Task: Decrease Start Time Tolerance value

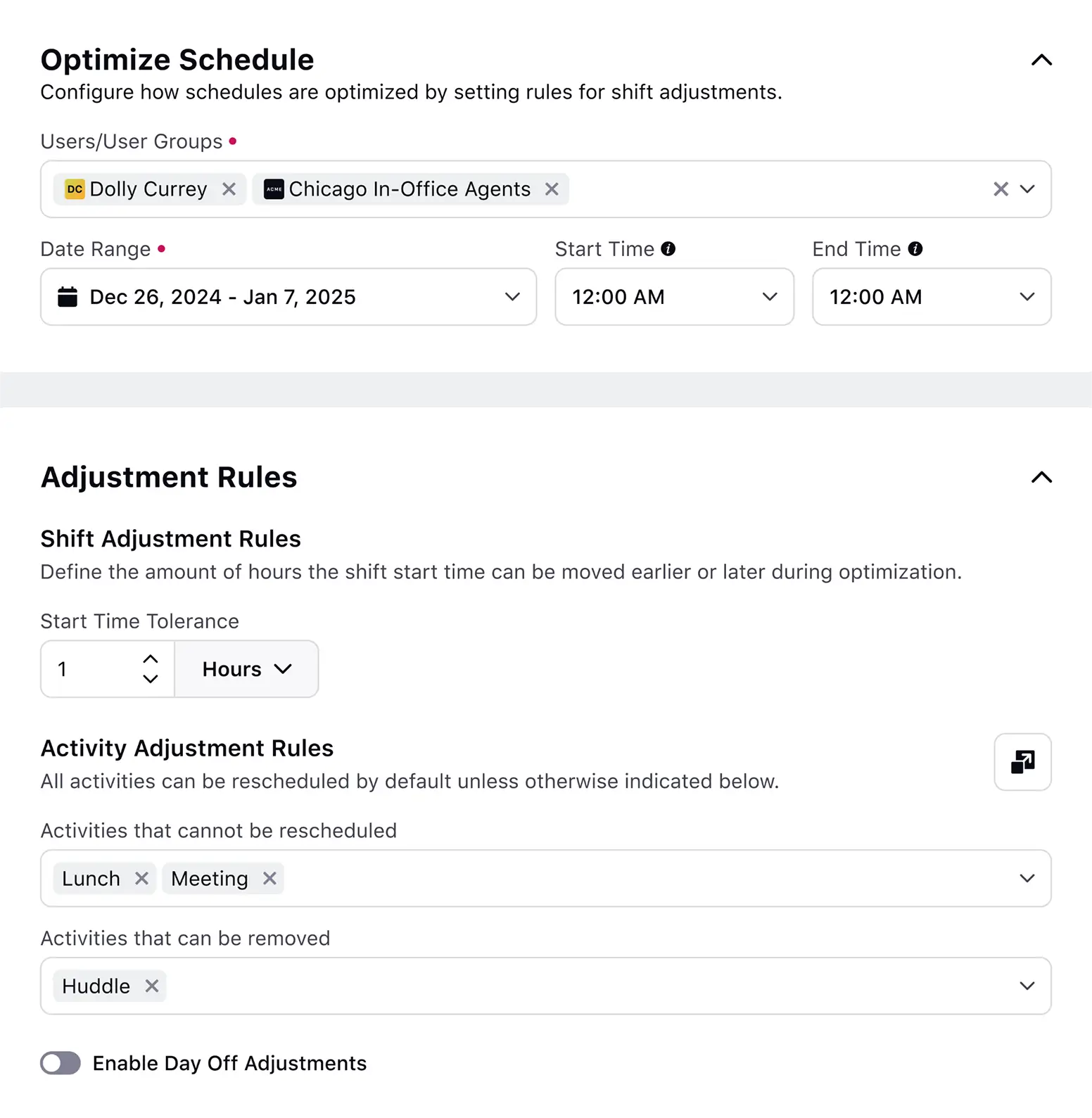Action: click(150, 679)
